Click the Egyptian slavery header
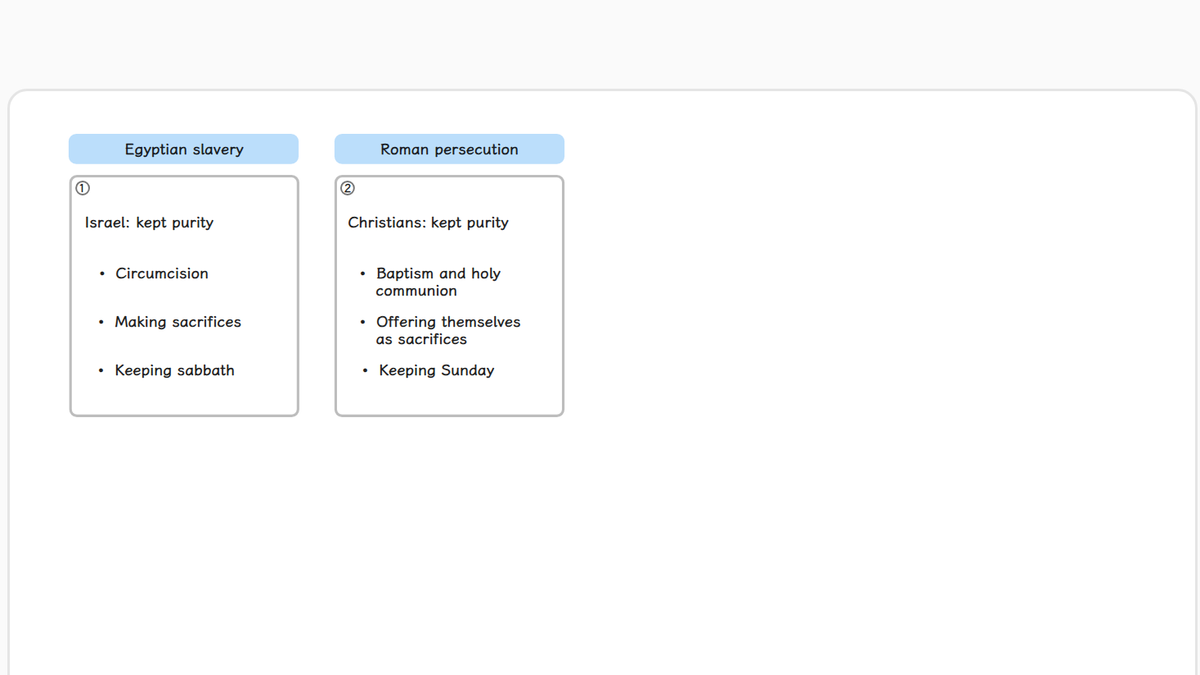The image size is (1200, 675). tap(184, 149)
